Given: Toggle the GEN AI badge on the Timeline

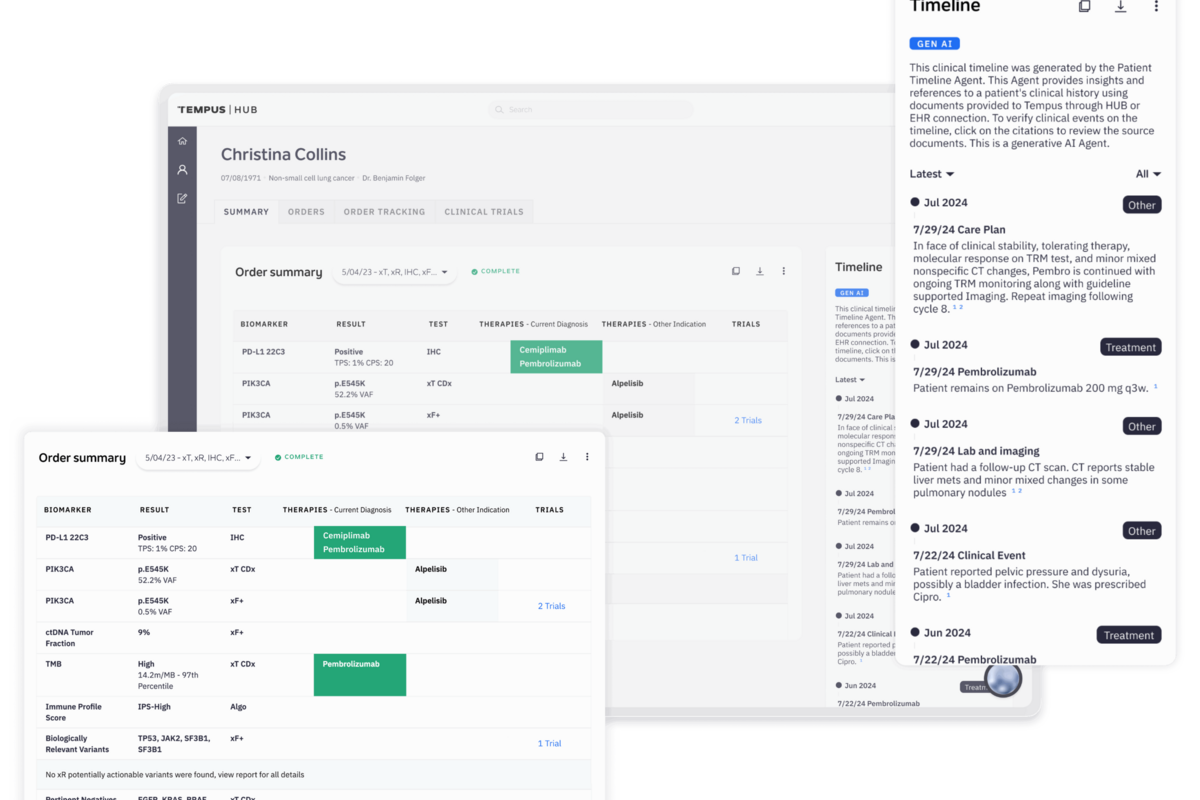Looking at the screenshot, I should coord(933,43).
